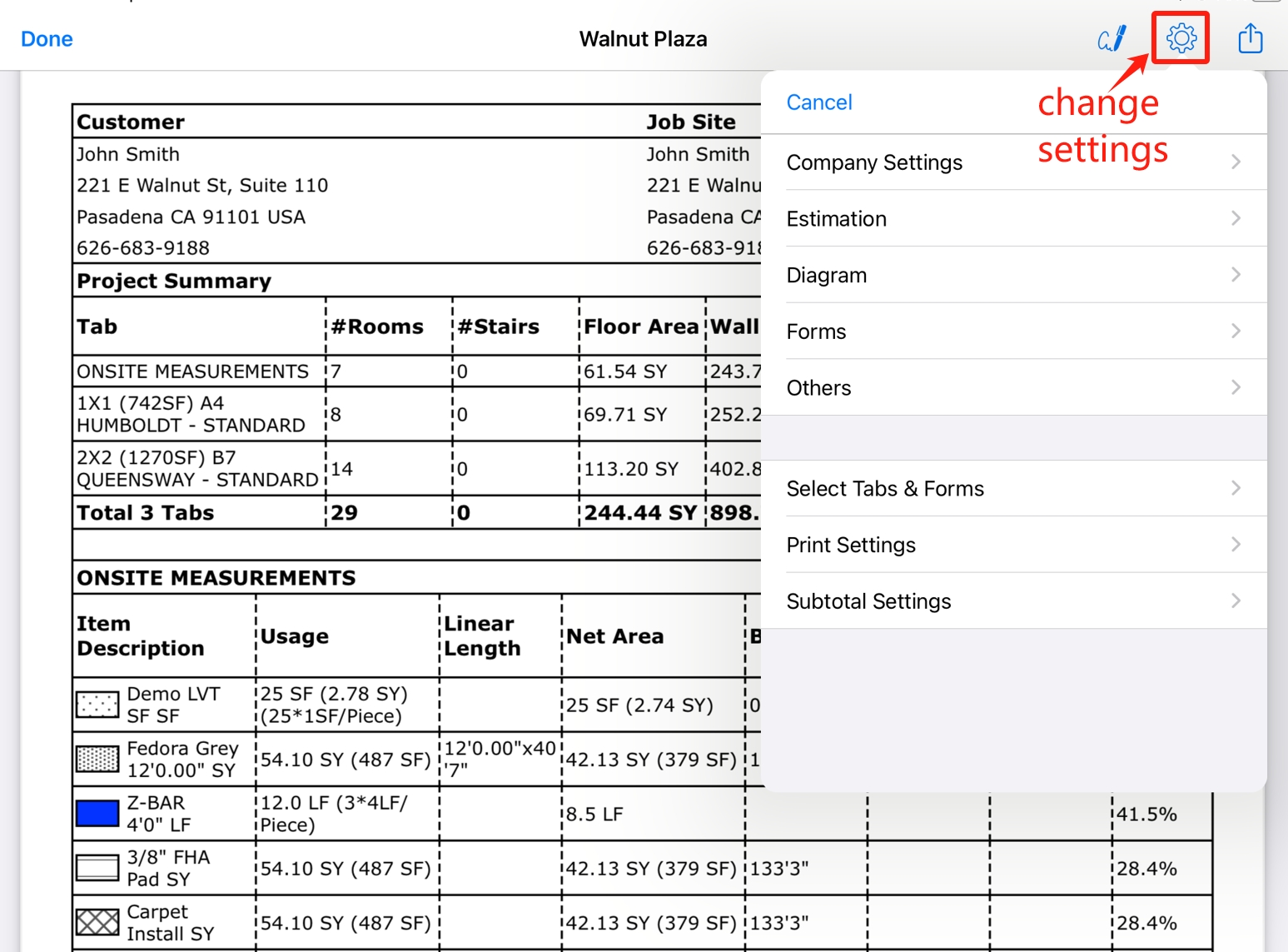This screenshot has width=1288, height=952.
Task: Click the Carpet Install crosshatch swatch
Action: click(x=97, y=923)
